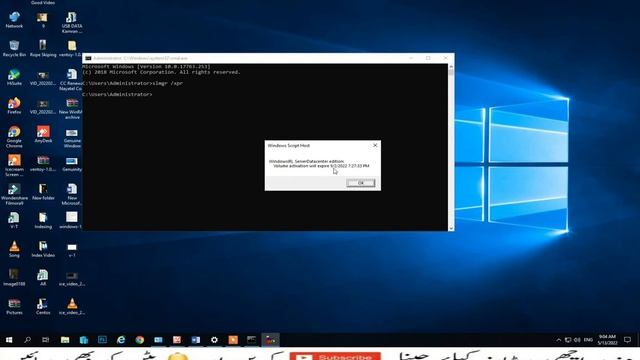Click the Command Prompt title bar icon

[x=88, y=58]
